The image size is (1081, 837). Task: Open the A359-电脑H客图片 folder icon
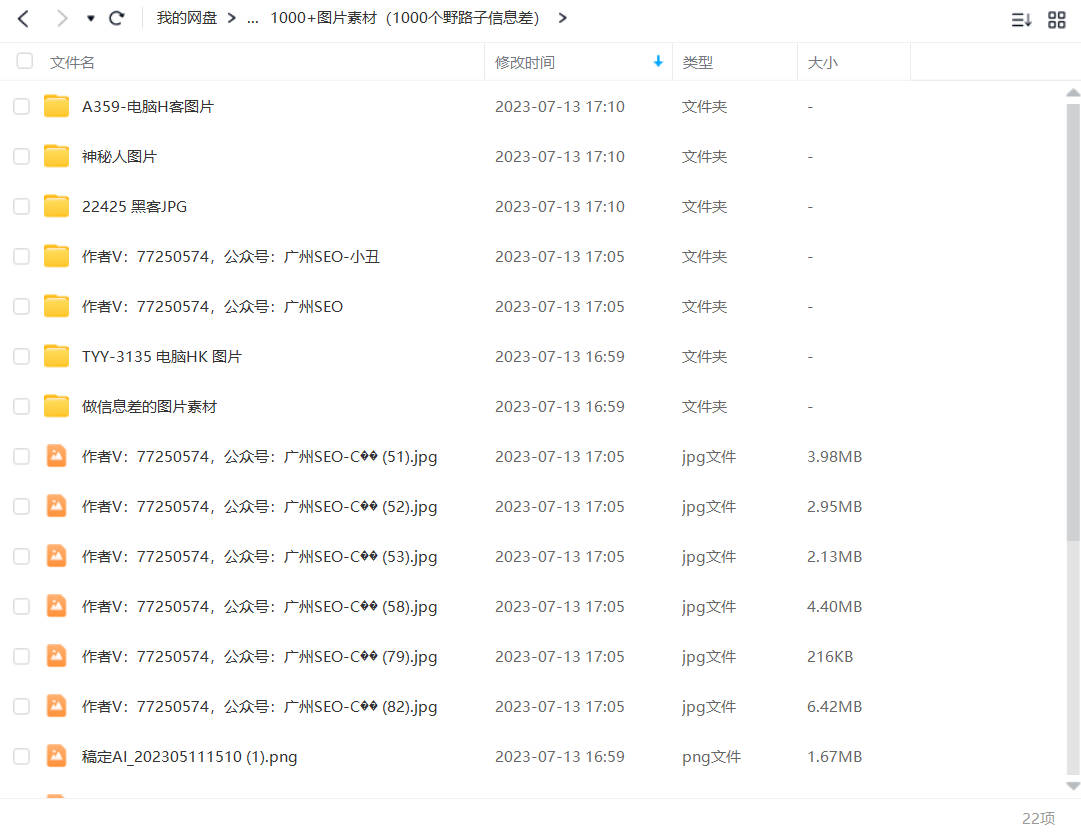pos(57,106)
